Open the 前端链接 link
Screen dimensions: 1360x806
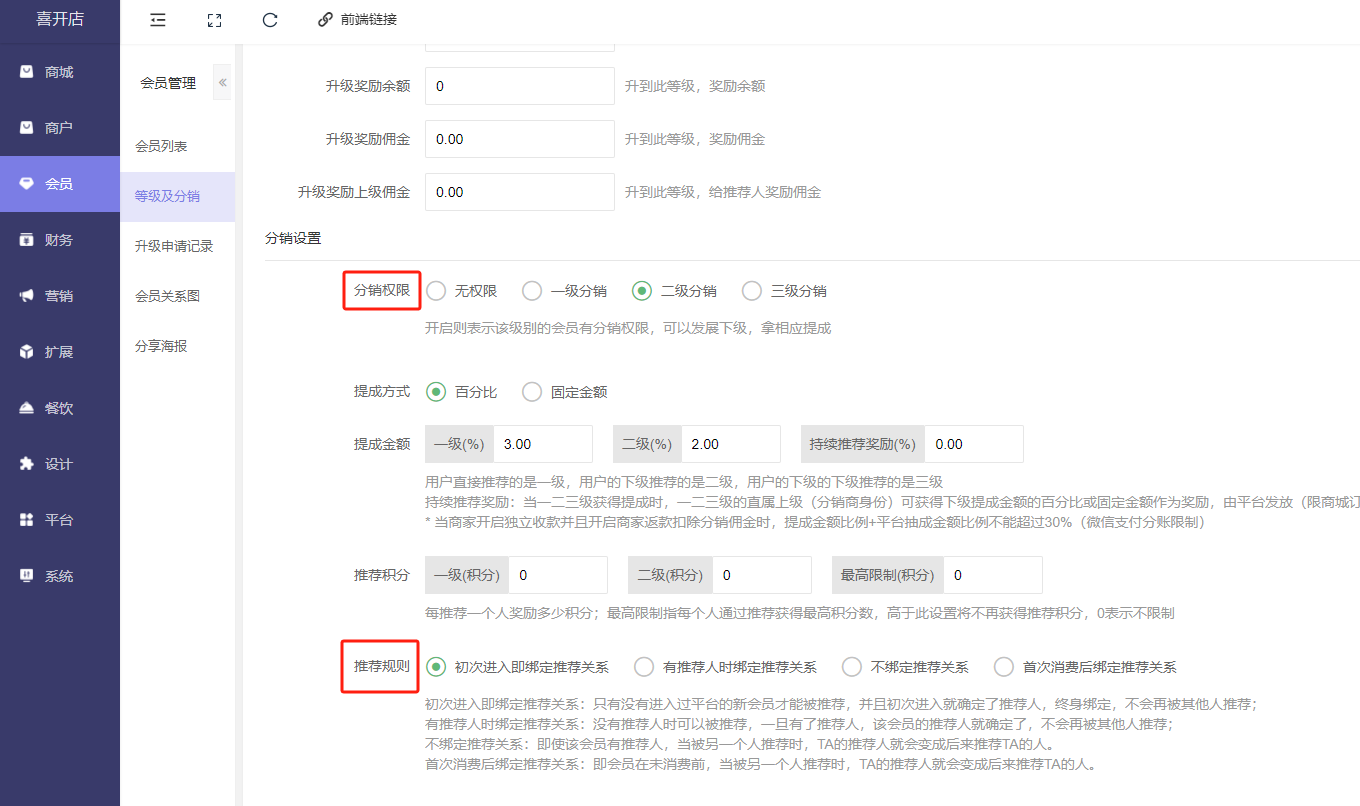368,20
